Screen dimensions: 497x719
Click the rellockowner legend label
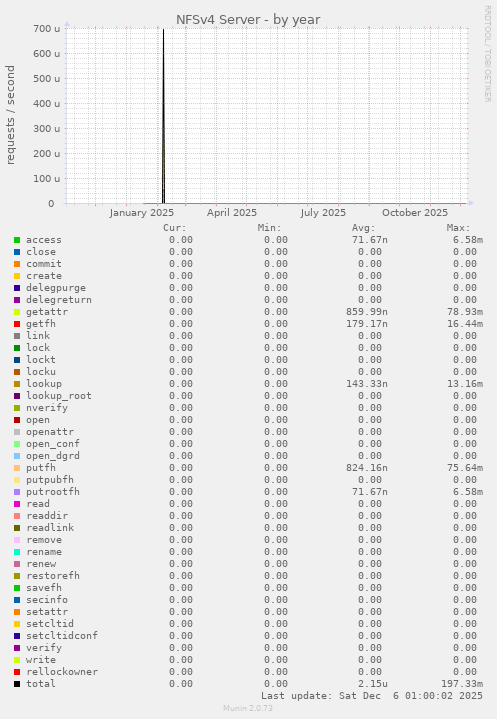click(62, 672)
